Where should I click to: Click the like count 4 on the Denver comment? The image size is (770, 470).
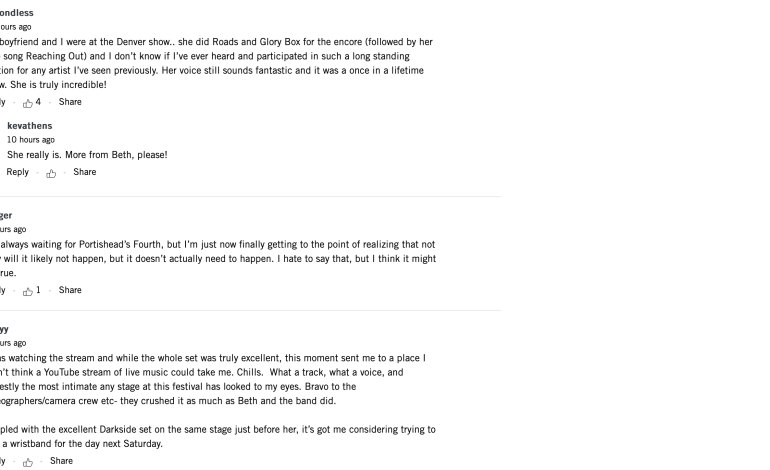[x=38, y=102]
